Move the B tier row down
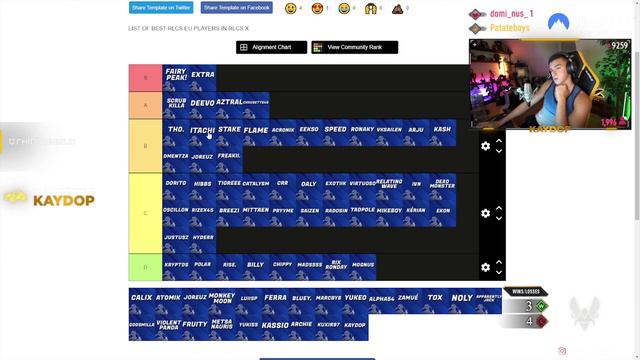 pos(499,151)
